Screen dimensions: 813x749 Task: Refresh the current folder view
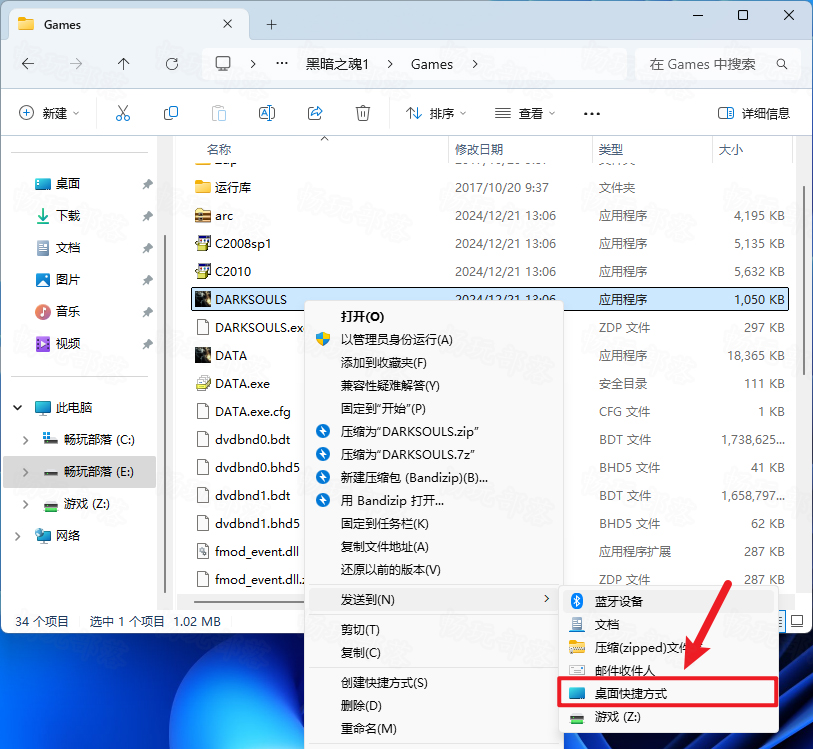(x=172, y=64)
